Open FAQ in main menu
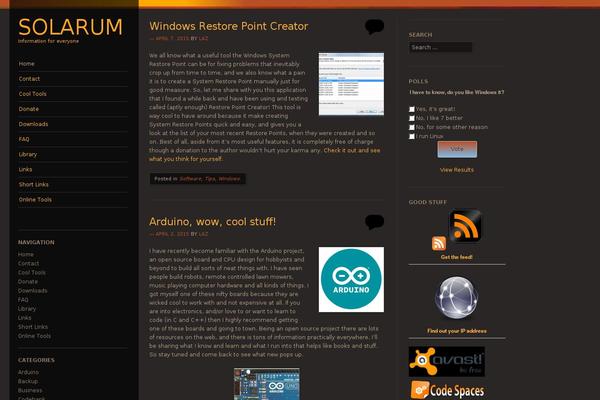Viewport: 600px width, 400px height. (x=24, y=139)
